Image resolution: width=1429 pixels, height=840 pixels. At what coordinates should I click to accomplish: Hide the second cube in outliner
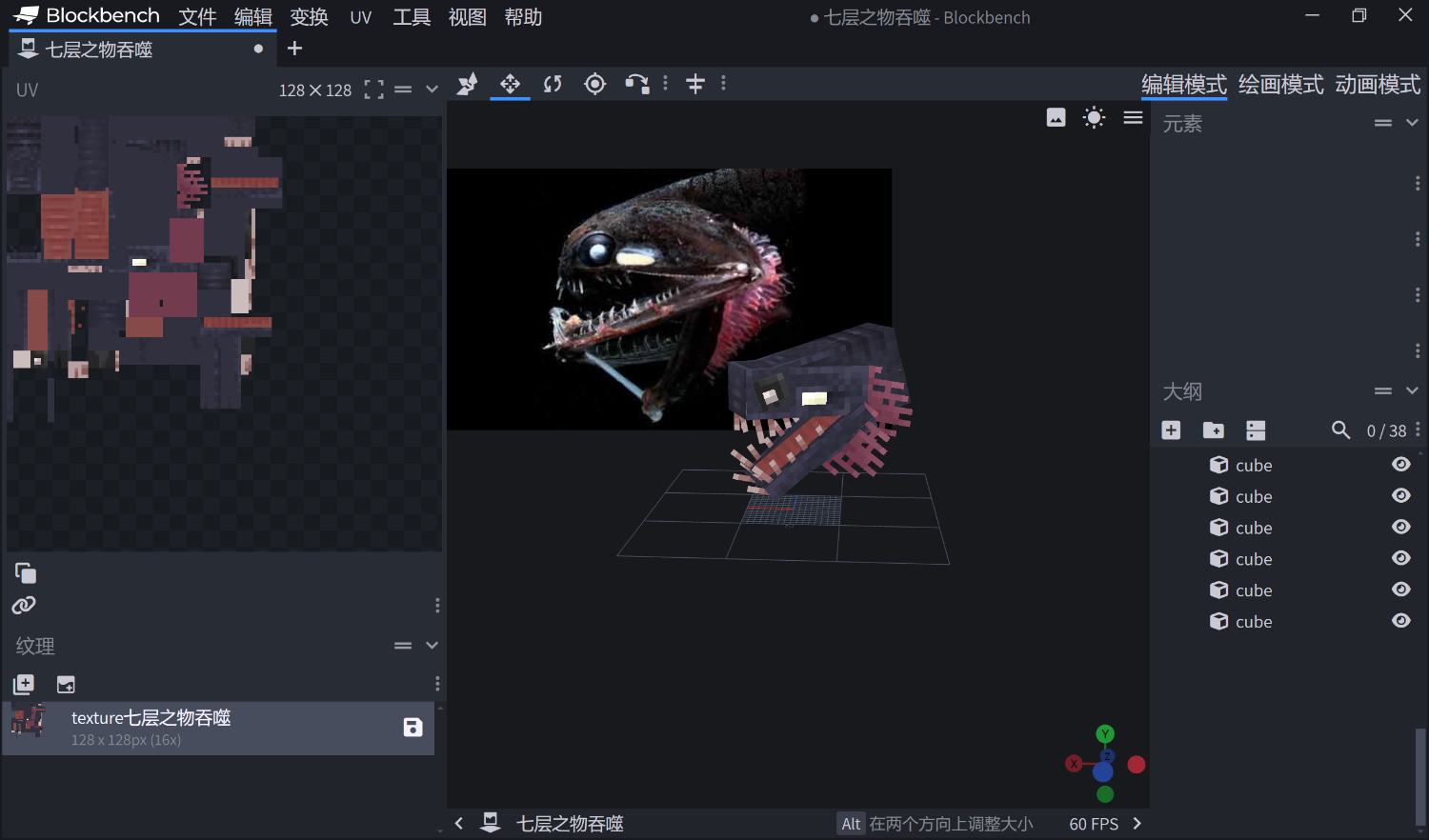coord(1400,496)
